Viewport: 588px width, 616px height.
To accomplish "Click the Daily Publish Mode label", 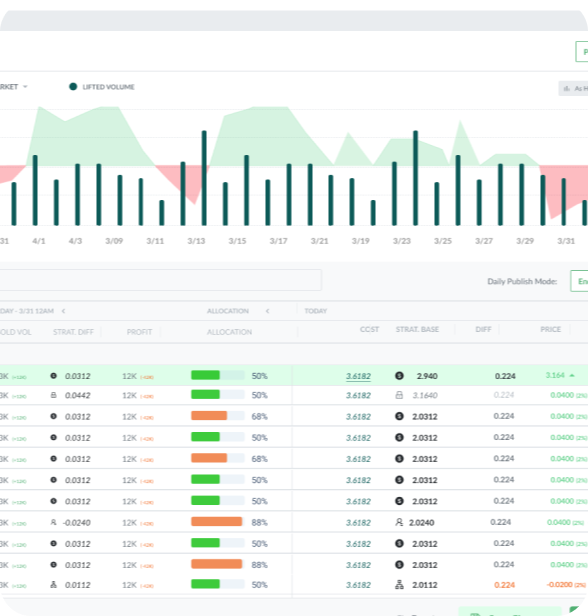I will point(522,281).
